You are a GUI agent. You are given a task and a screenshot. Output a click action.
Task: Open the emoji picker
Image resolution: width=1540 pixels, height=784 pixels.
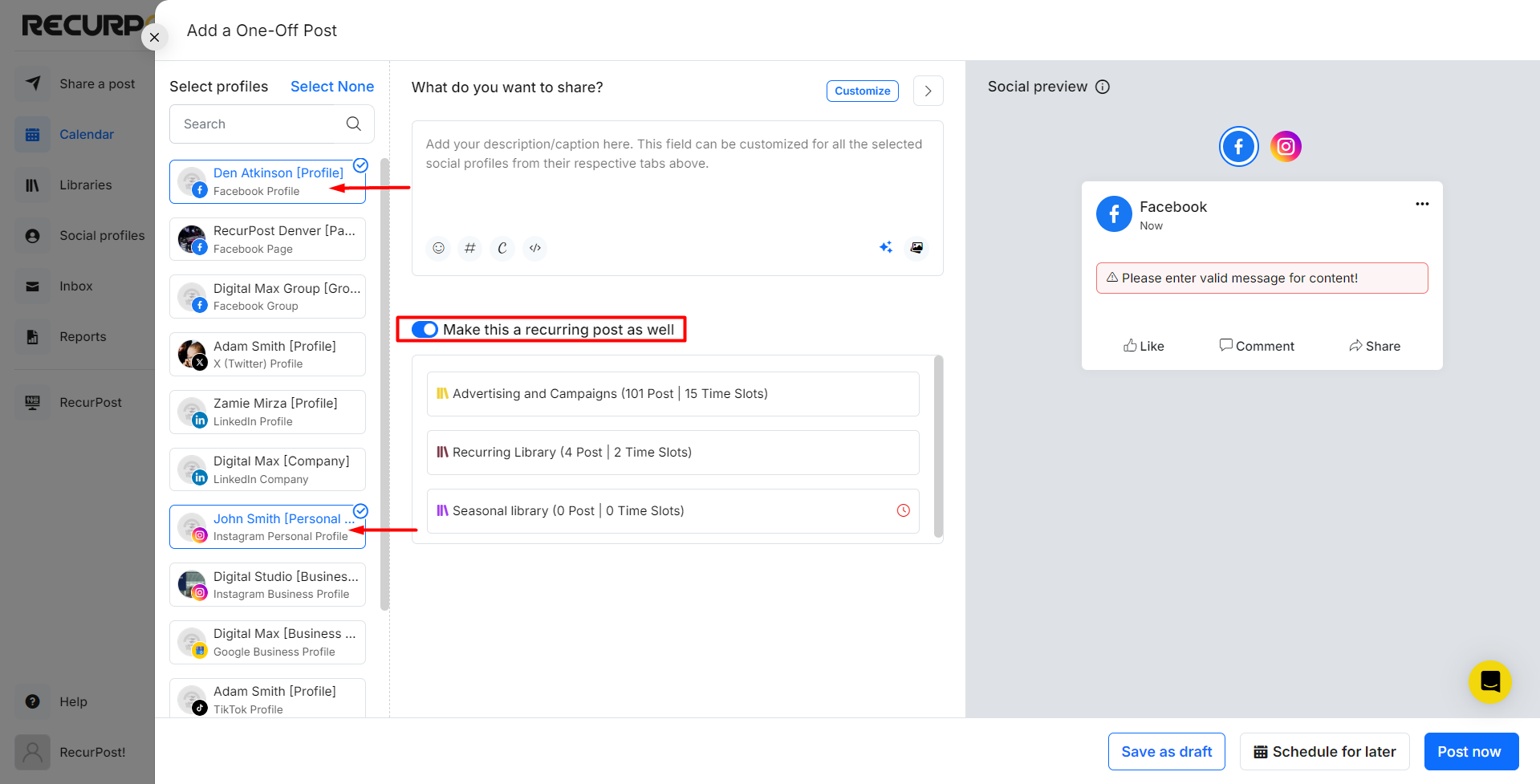click(x=438, y=248)
